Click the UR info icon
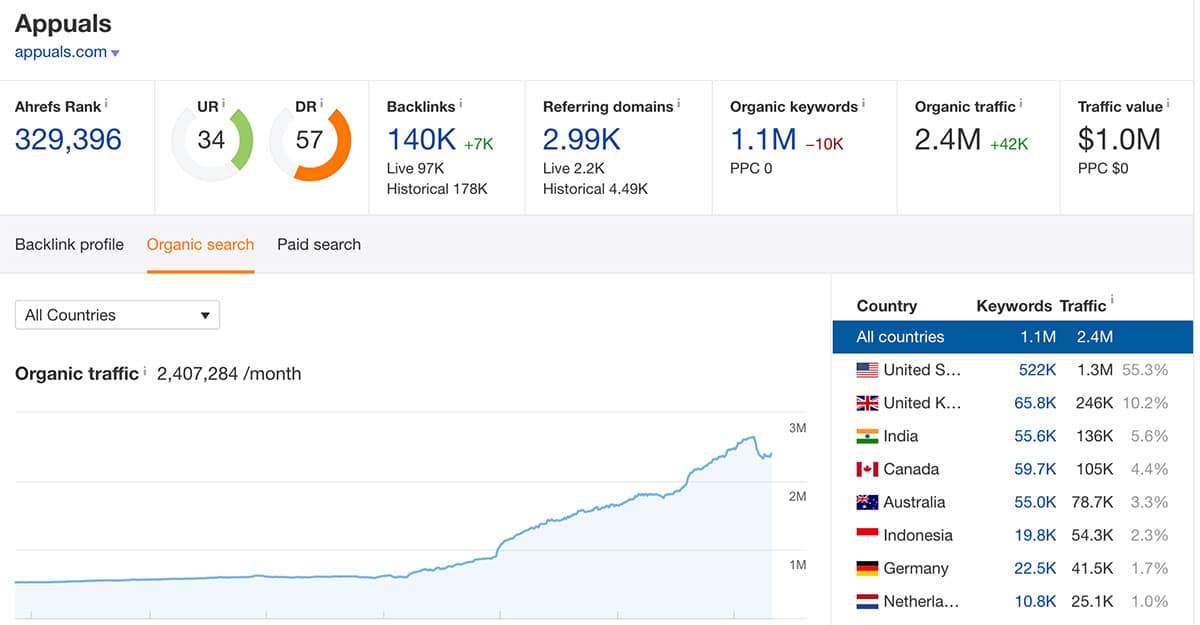Image resolution: width=1200 pixels, height=625 pixels. (x=224, y=104)
